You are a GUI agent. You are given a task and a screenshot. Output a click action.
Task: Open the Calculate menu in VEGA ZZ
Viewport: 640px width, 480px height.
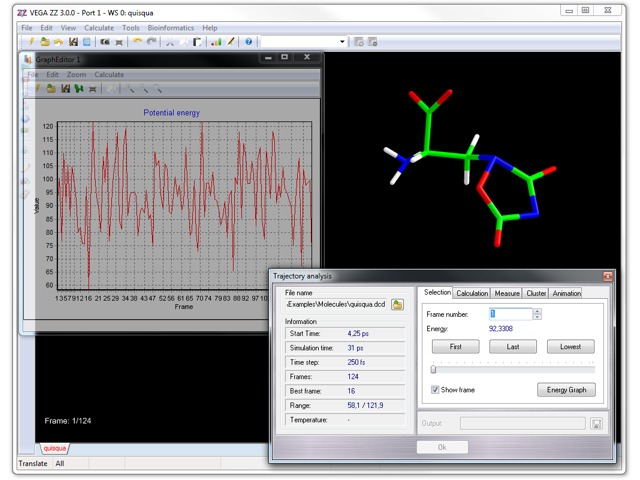[x=99, y=28]
